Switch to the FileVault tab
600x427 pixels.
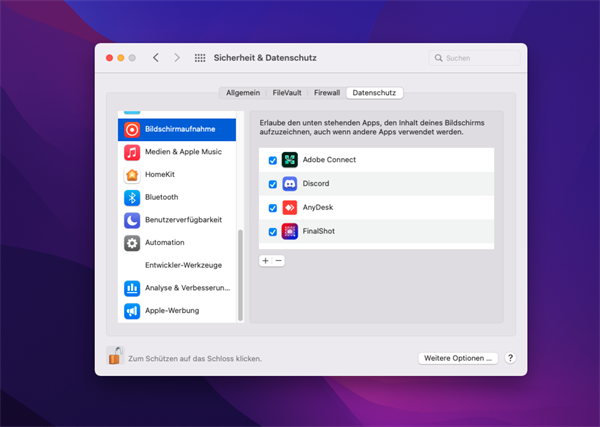(x=288, y=92)
